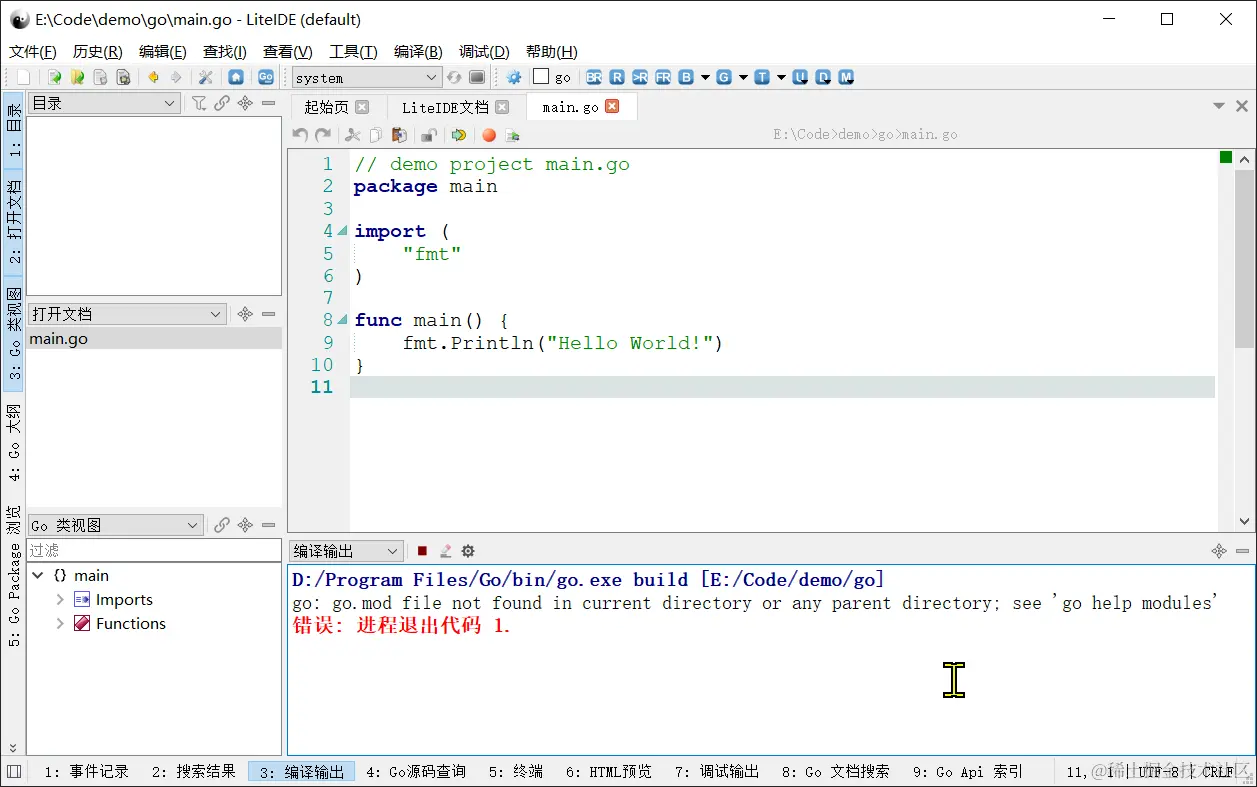
Task: Click the lock icon in editor toolbar
Action: coord(429,135)
